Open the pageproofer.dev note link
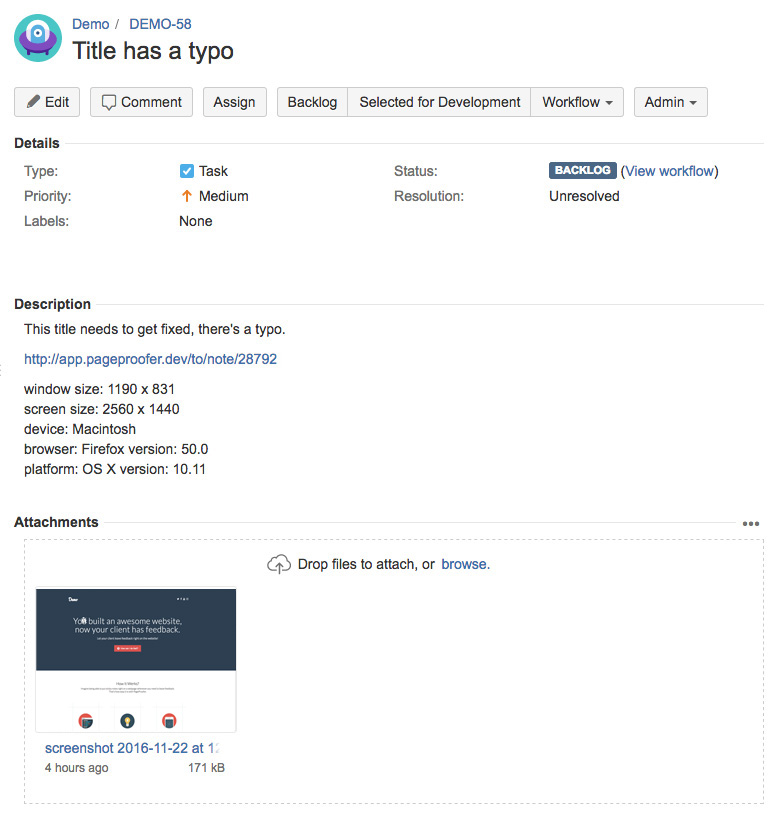 coord(150,358)
